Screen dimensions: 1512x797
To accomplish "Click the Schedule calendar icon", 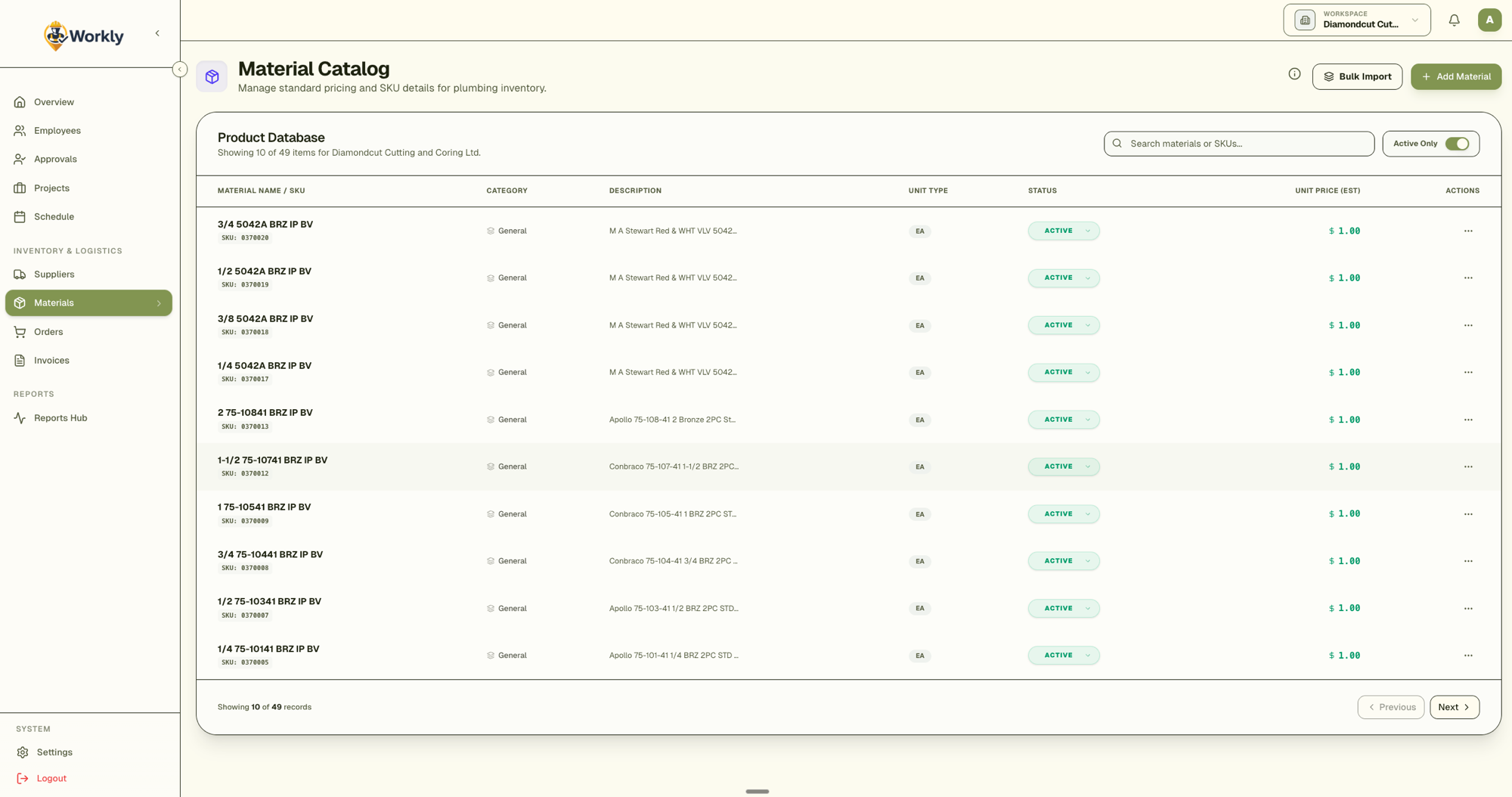I will click(20, 216).
